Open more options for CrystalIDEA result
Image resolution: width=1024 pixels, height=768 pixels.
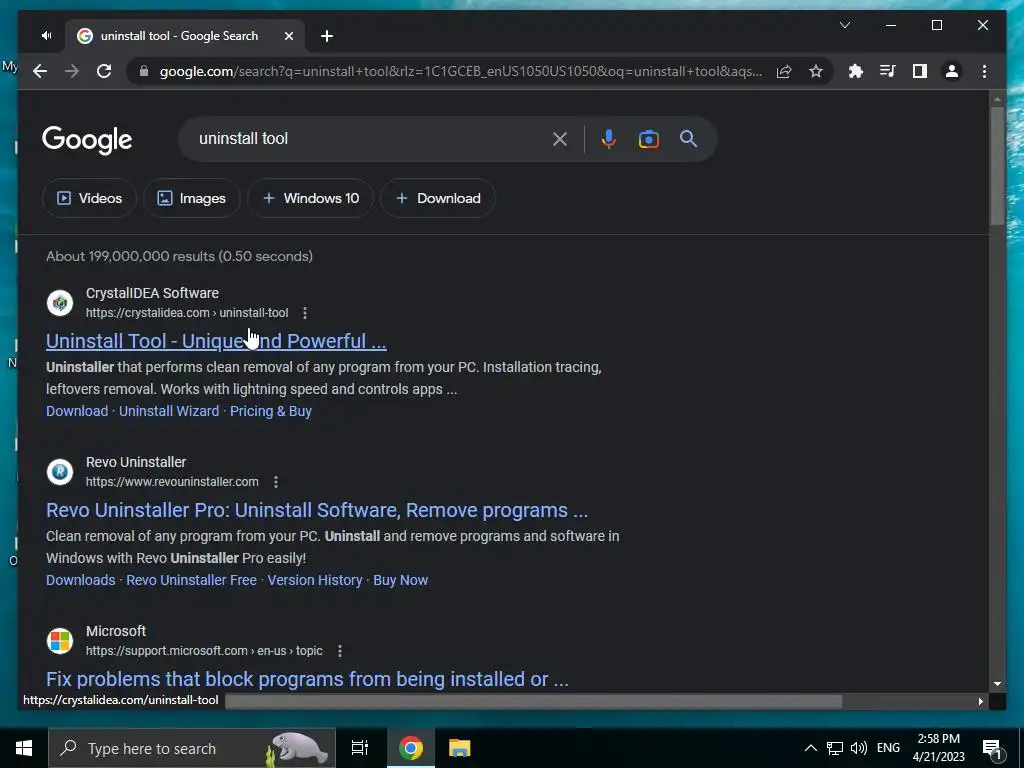(x=304, y=313)
